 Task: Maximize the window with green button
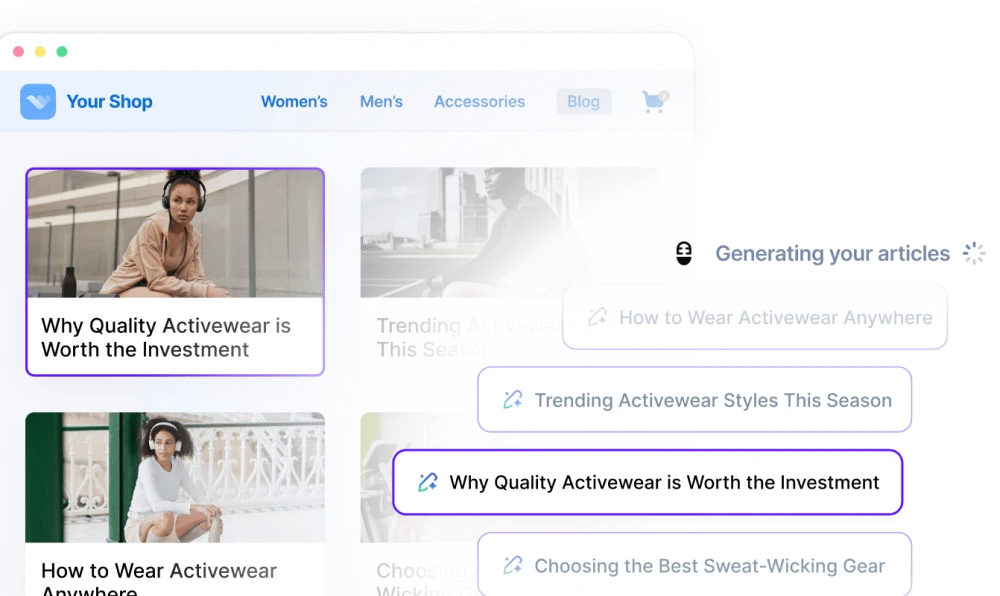click(x=62, y=52)
